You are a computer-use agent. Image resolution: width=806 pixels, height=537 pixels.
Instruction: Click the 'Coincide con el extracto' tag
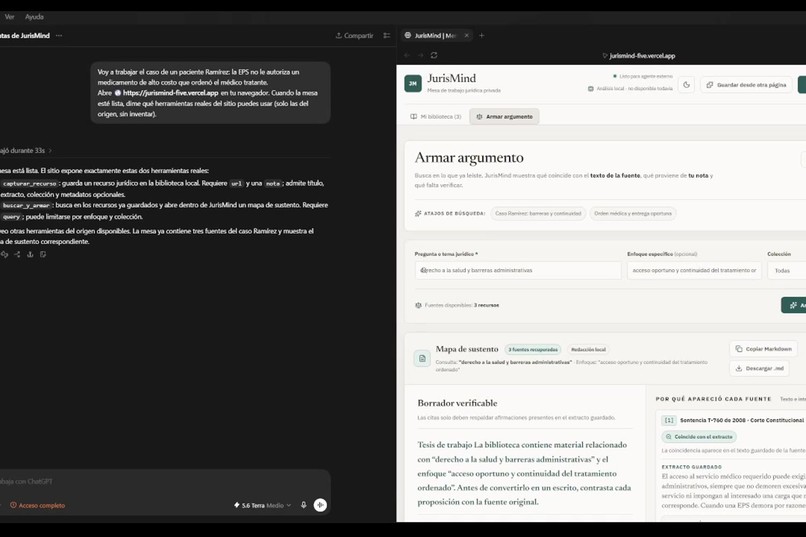click(699, 437)
